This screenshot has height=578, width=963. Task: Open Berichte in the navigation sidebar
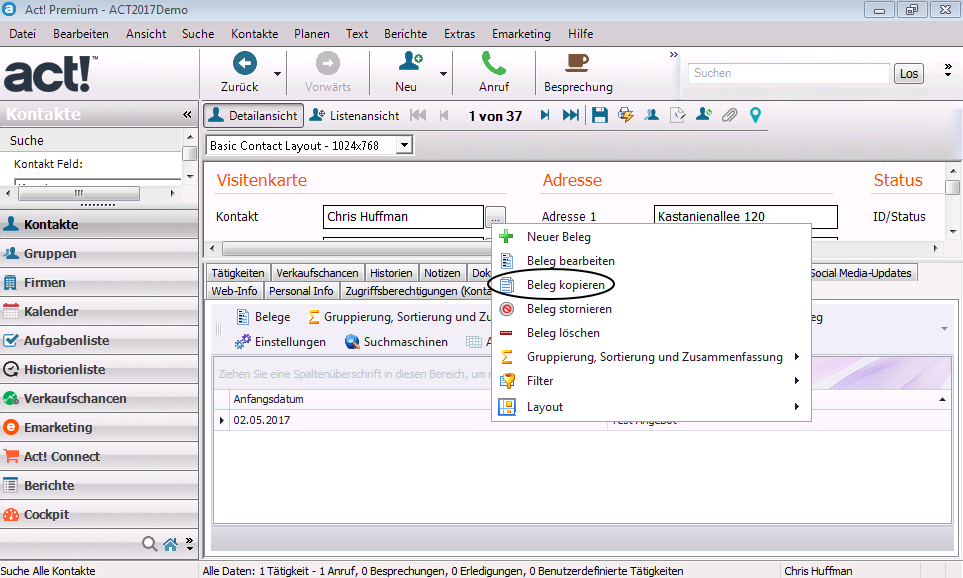tap(99, 485)
